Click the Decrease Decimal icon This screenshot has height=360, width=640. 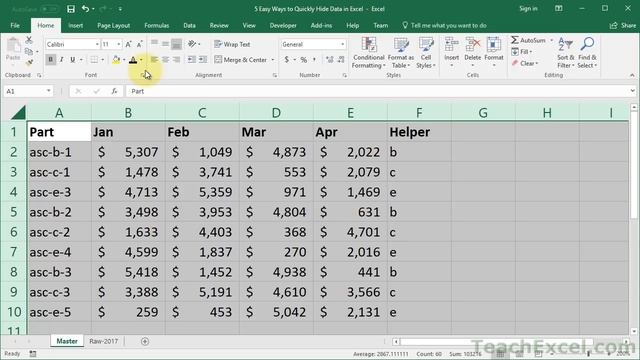(341, 60)
